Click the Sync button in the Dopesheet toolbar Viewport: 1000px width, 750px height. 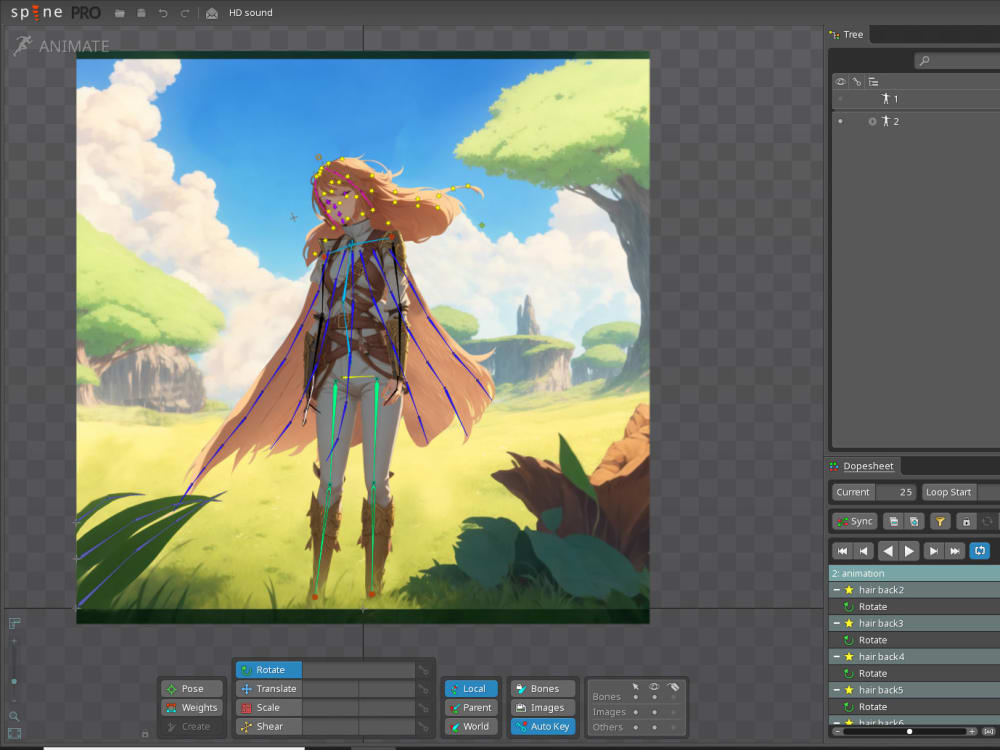(x=854, y=521)
